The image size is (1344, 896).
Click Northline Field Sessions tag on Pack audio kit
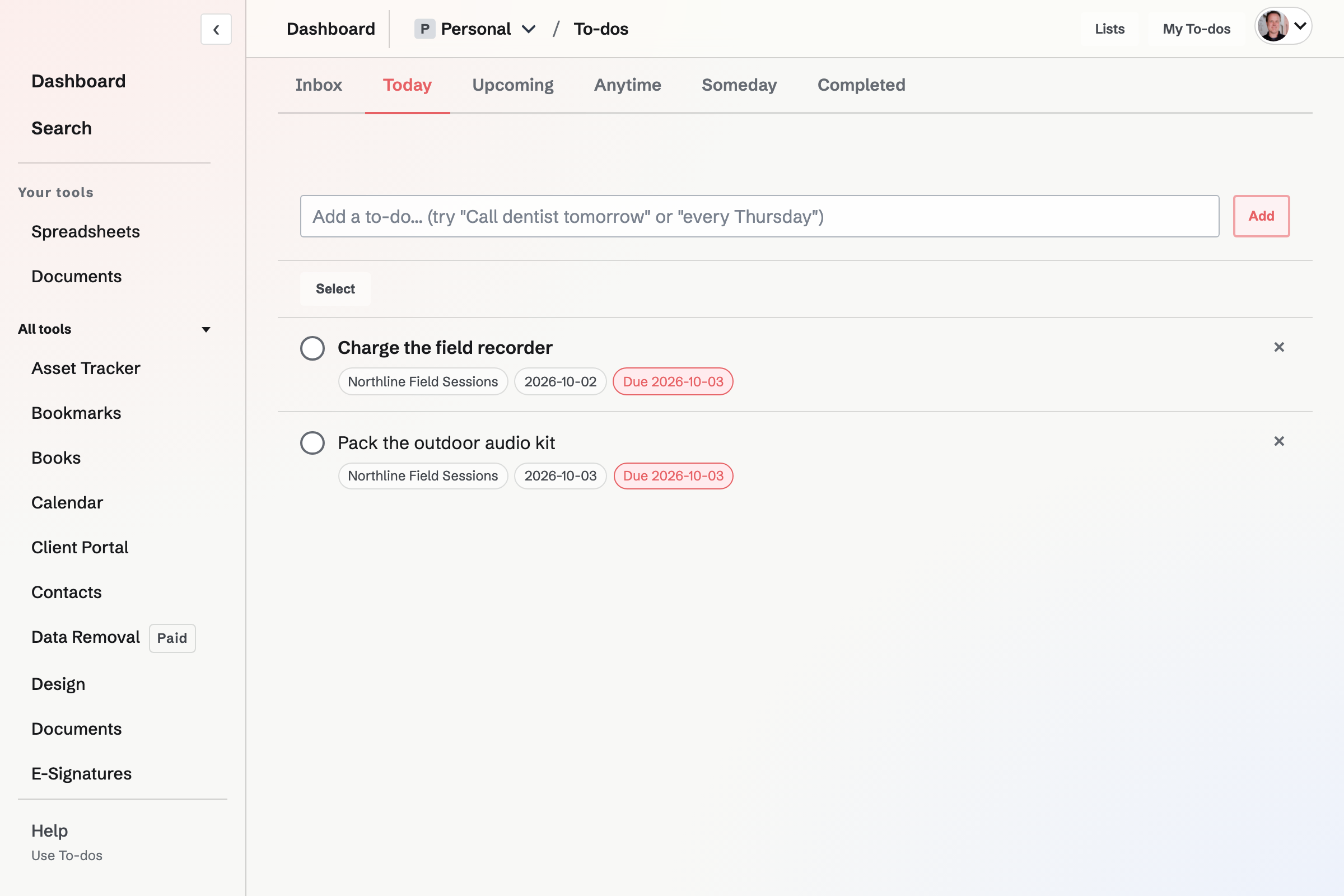click(423, 476)
